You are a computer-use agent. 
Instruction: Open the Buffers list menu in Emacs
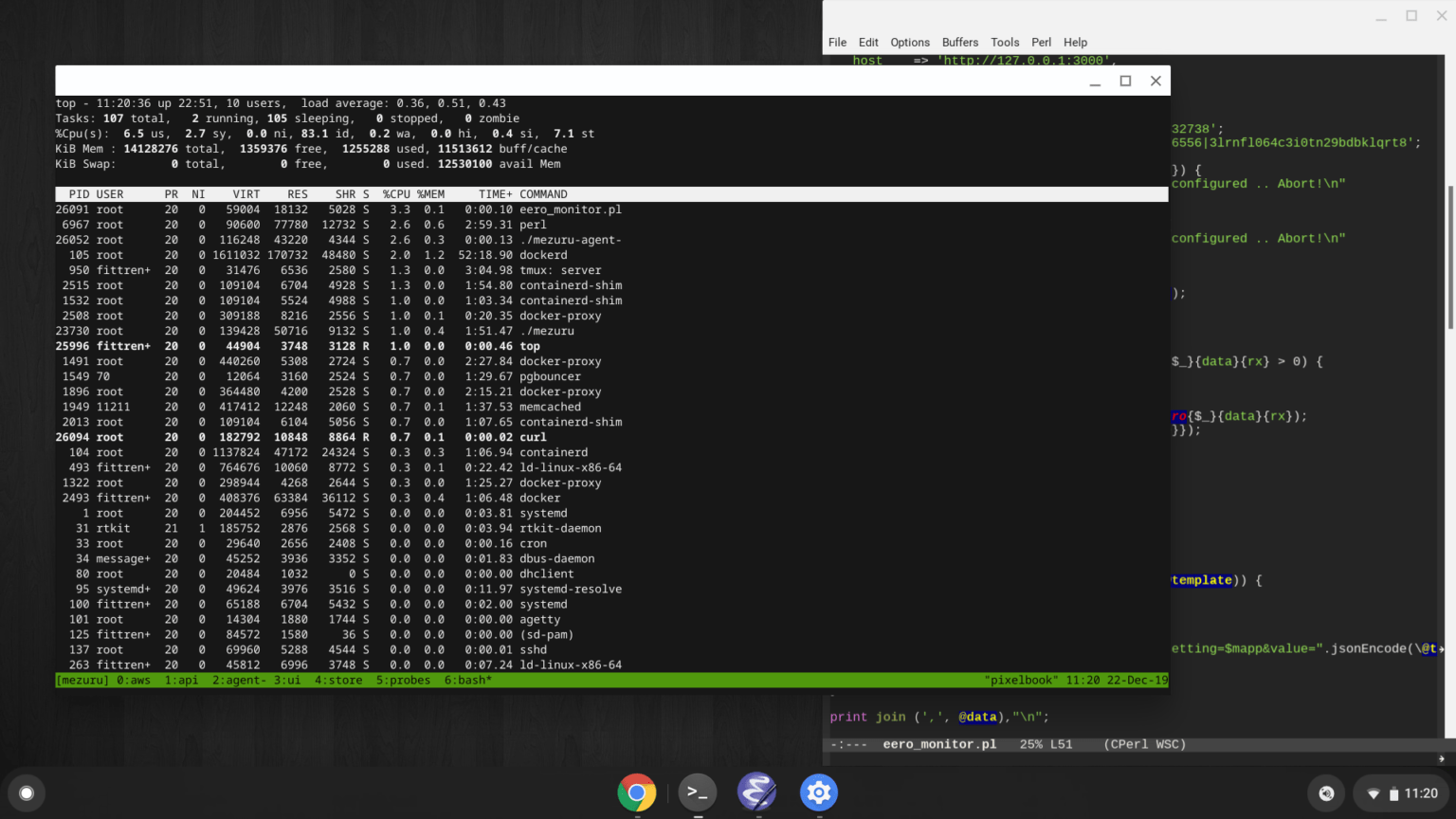tap(959, 42)
